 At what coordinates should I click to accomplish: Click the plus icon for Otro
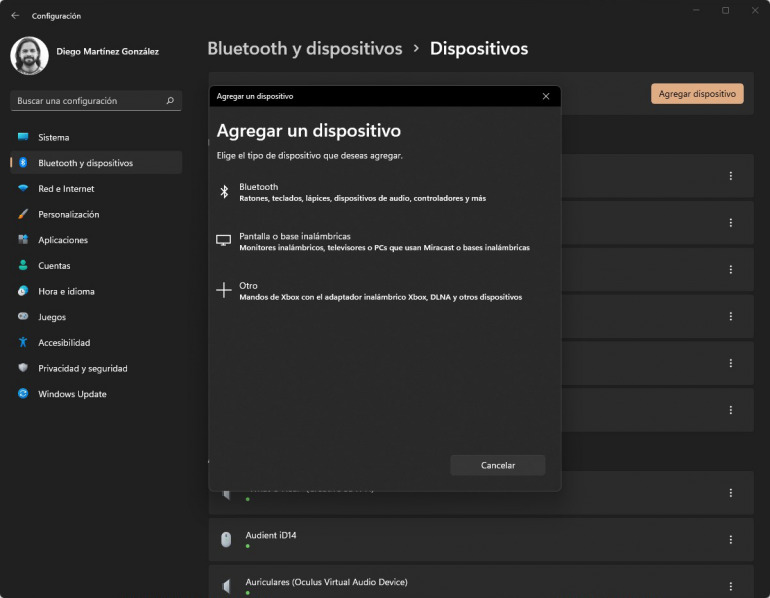224,291
